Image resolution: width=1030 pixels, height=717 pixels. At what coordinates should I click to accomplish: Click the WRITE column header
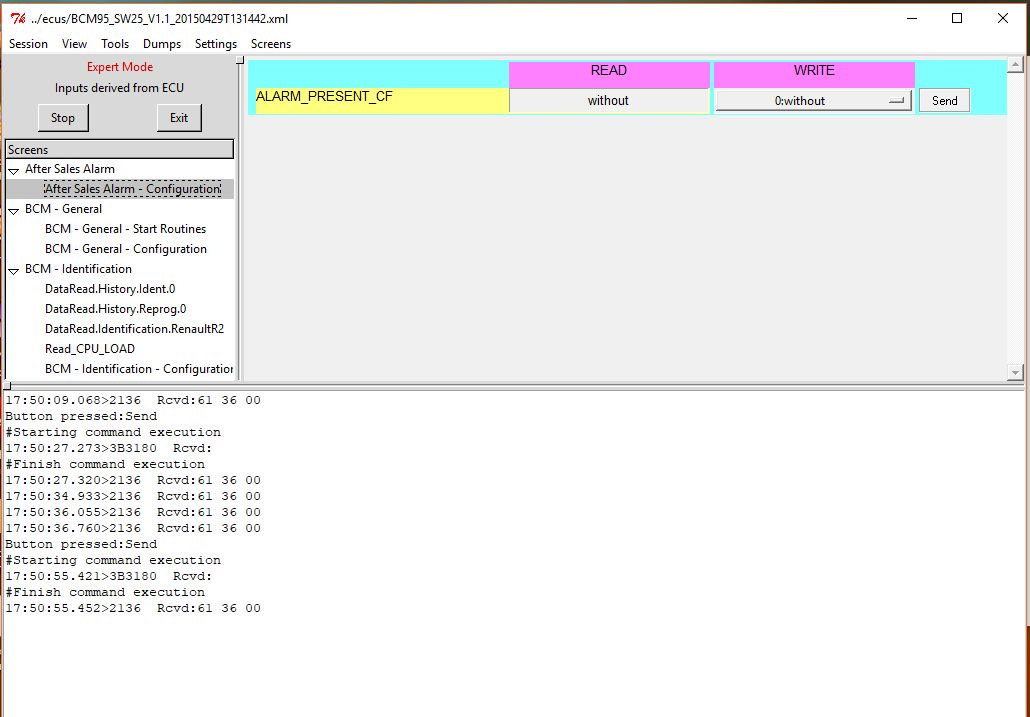click(814, 74)
